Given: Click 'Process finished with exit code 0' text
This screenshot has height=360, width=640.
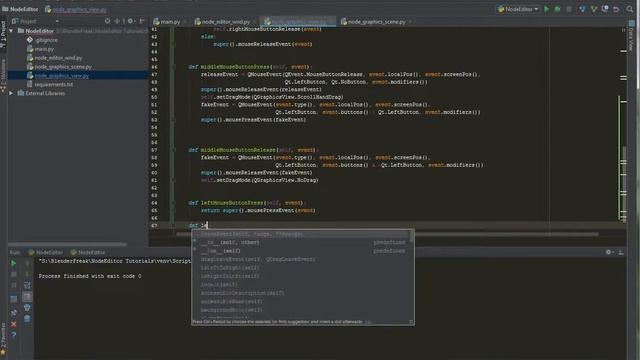Looking at the screenshot, I should (90, 276).
